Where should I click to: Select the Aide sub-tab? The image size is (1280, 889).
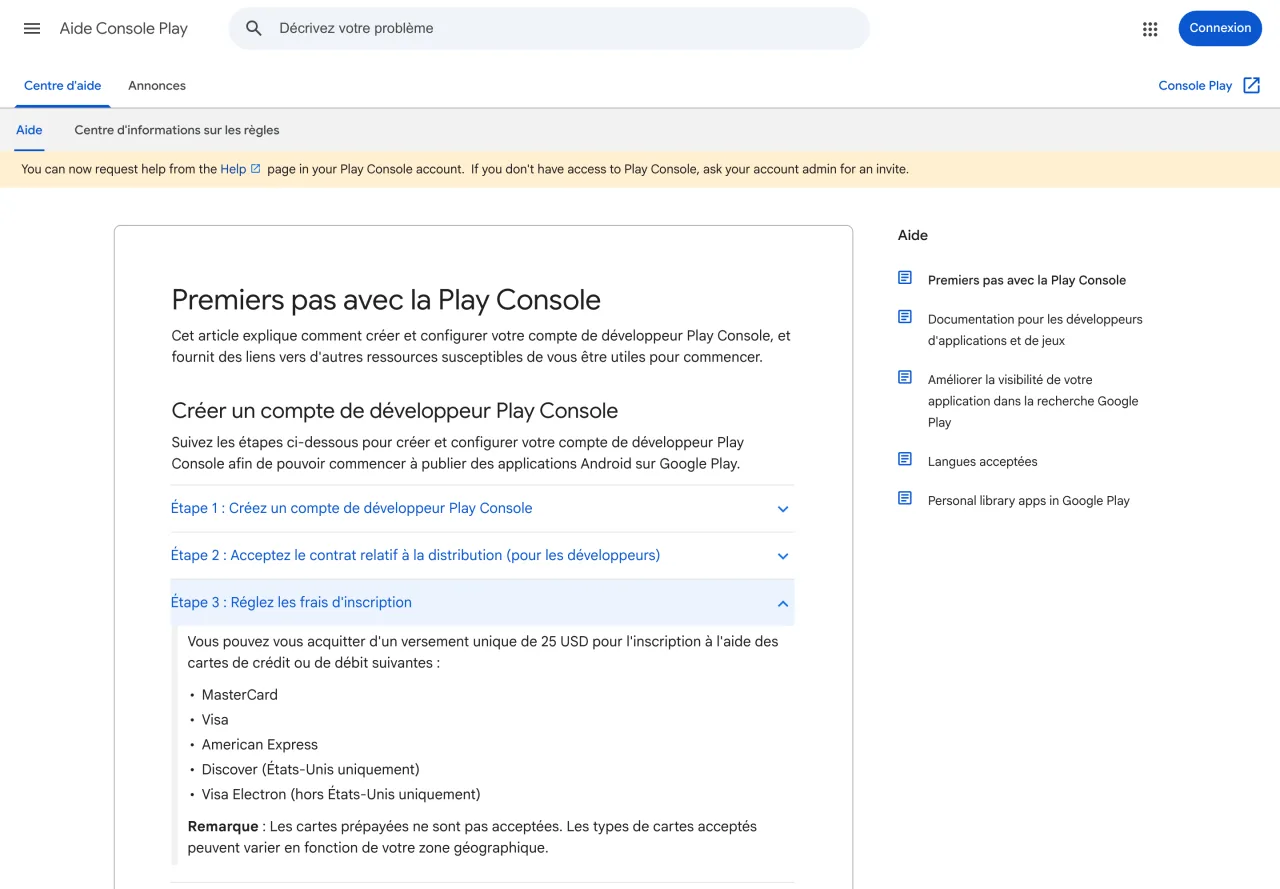[29, 130]
